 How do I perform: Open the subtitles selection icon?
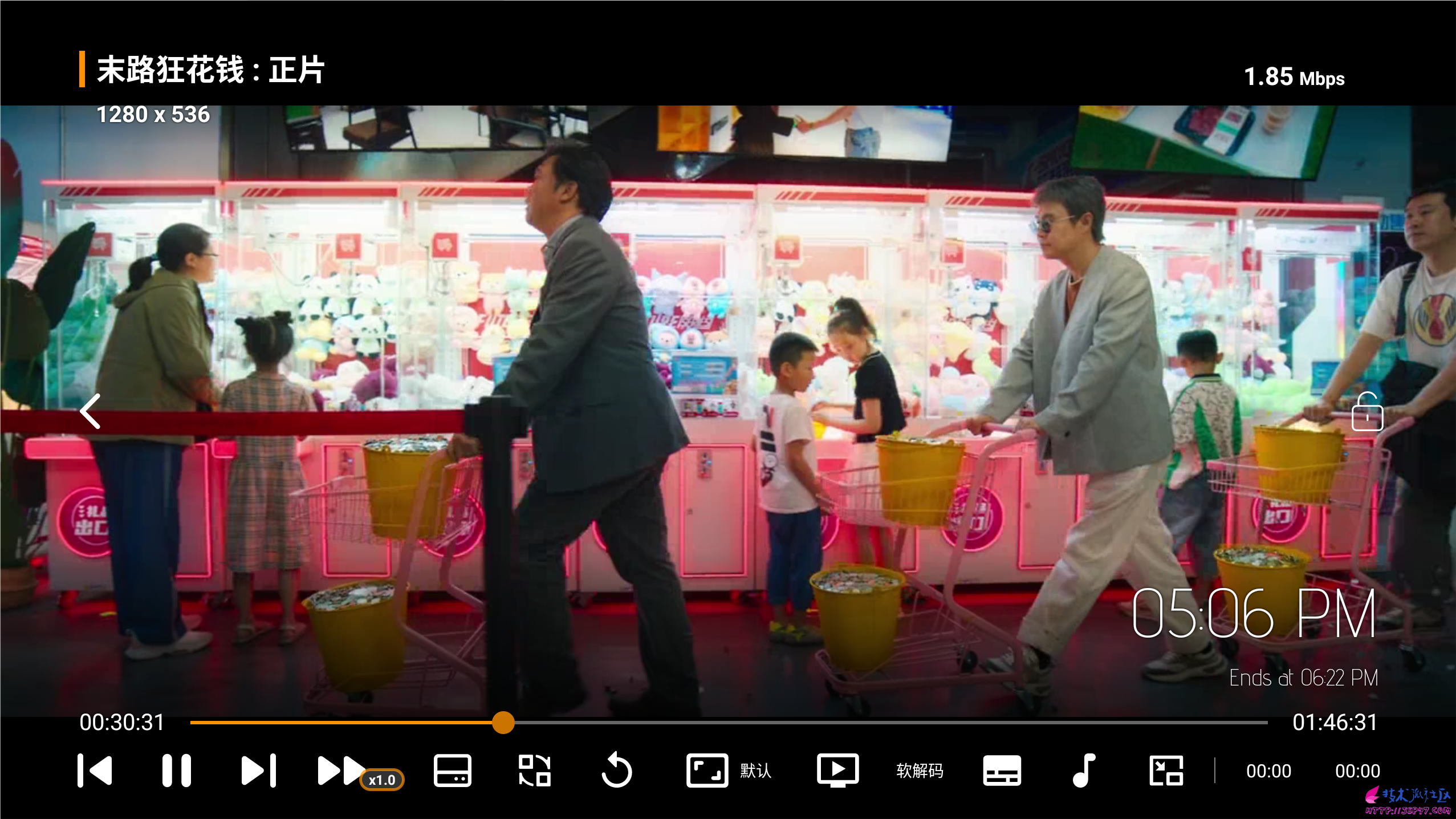tap(1002, 771)
